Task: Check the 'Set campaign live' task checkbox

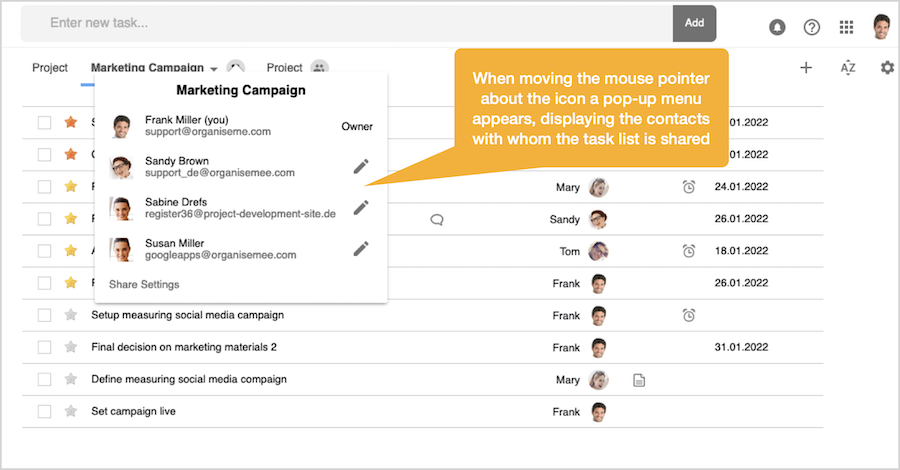Action: click(x=44, y=411)
